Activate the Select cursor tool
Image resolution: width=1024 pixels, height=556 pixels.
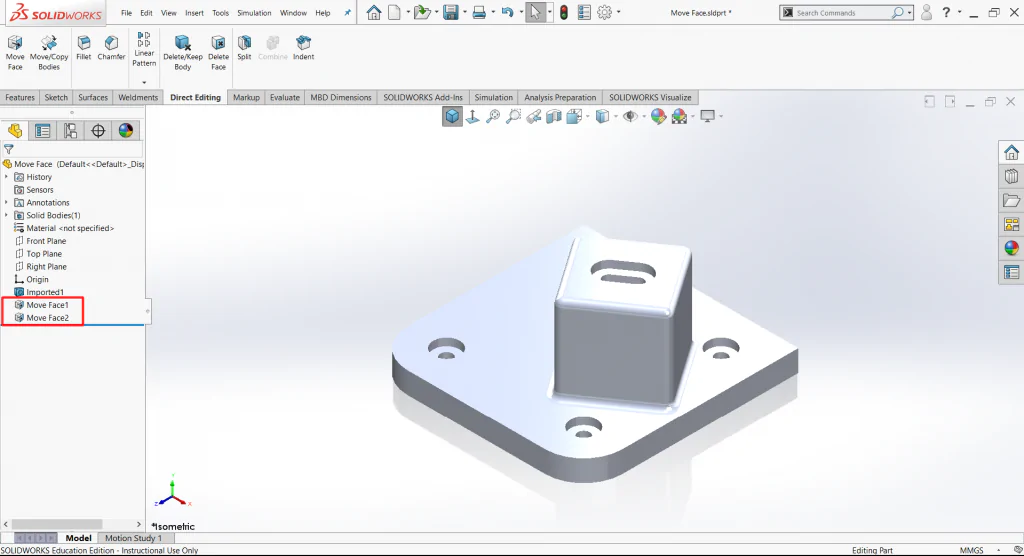535,12
